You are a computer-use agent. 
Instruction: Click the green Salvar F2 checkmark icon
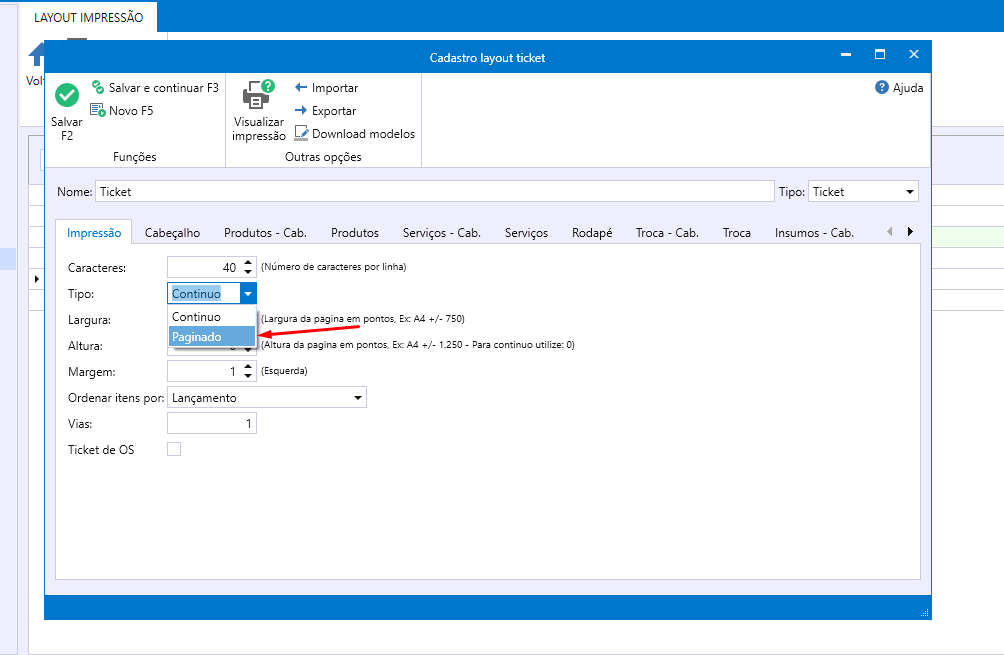click(x=67, y=96)
